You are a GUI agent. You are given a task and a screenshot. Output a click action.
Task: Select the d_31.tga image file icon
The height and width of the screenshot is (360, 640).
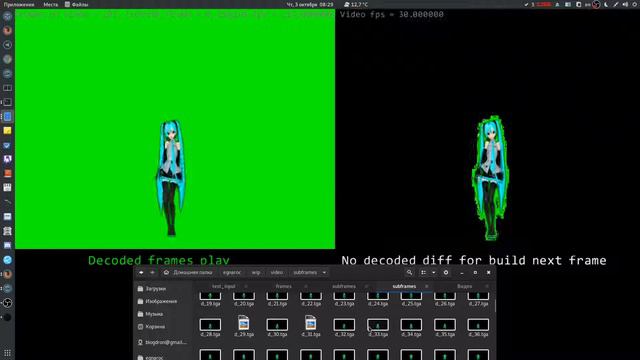[311, 323]
